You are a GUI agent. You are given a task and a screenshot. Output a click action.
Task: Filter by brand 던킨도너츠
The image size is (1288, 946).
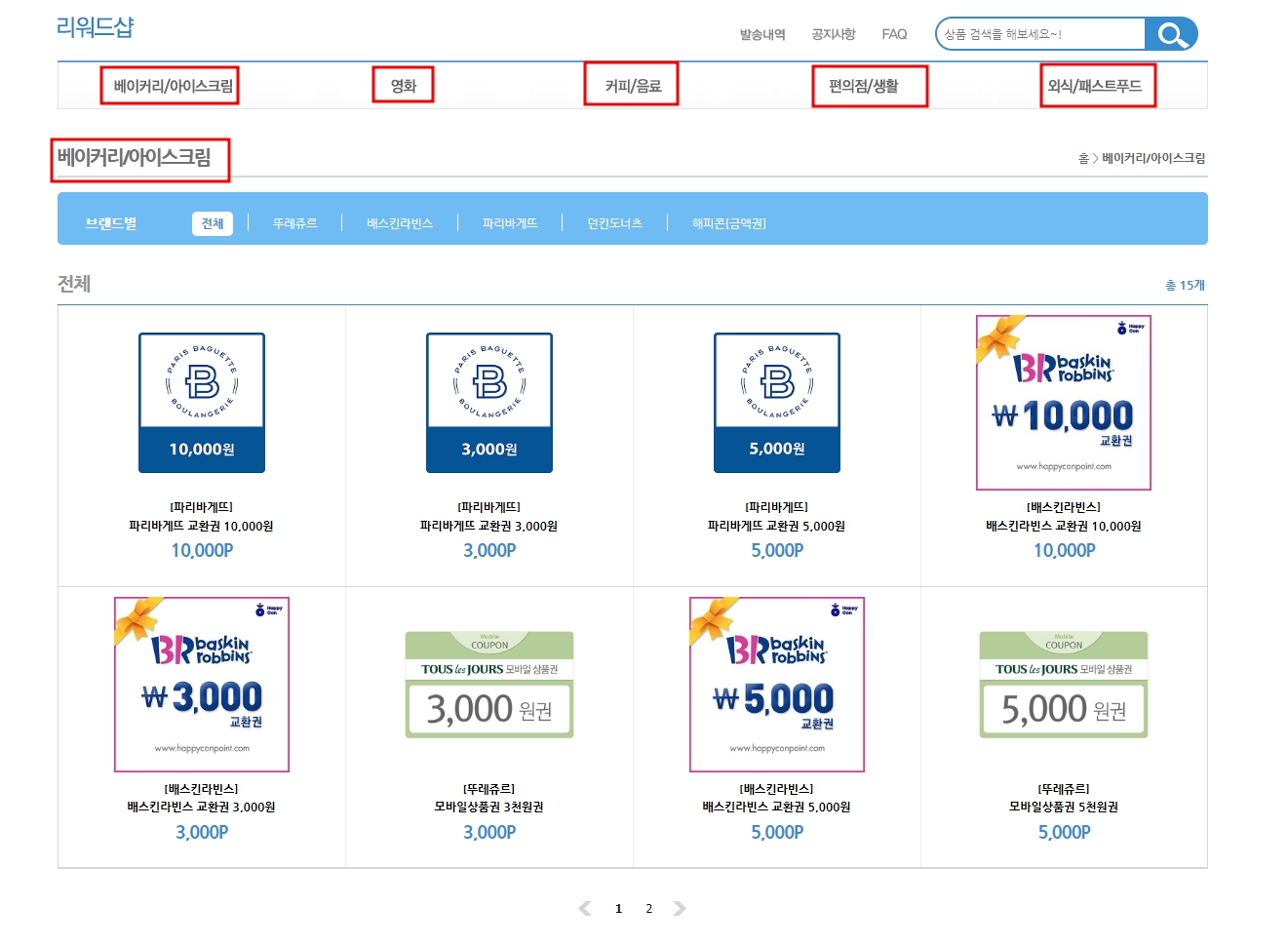pyautogui.click(x=614, y=223)
